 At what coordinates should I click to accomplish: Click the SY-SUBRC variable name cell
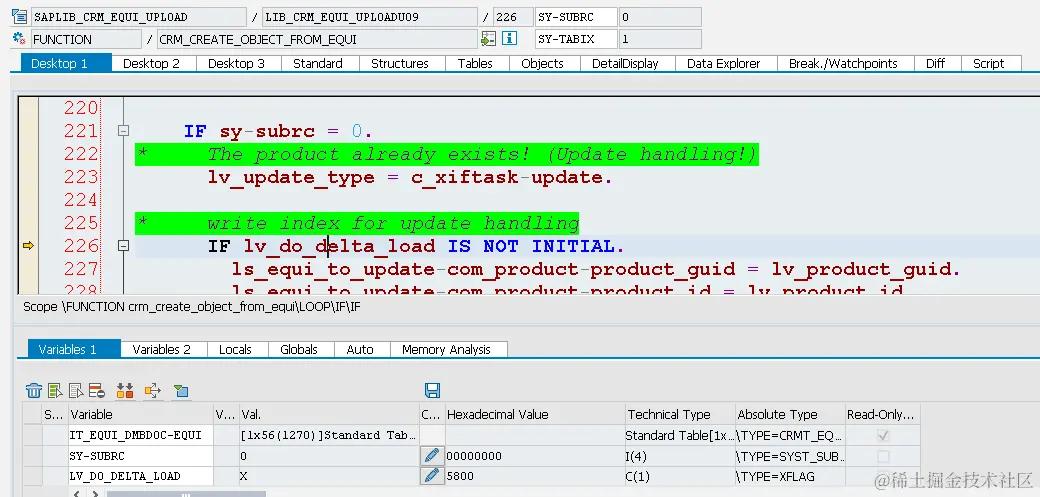tap(141, 456)
